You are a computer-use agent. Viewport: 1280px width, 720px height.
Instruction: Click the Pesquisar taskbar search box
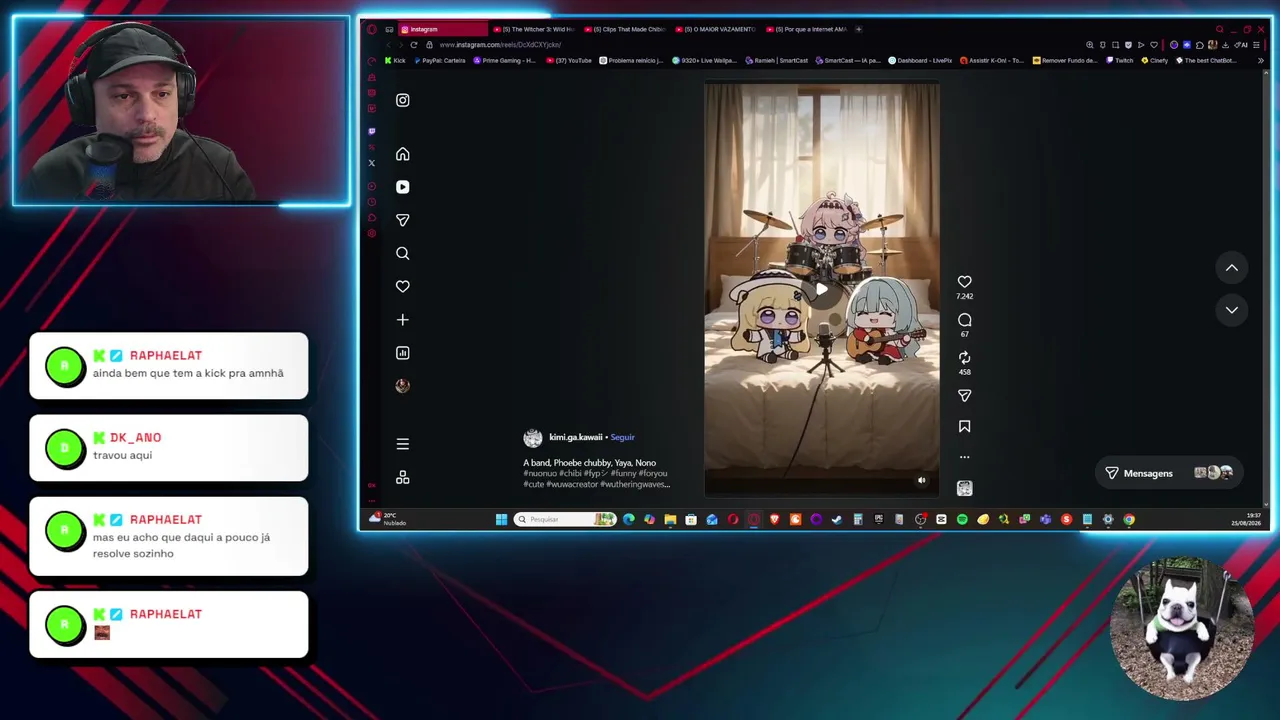pyautogui.click(x=564, y=519)
